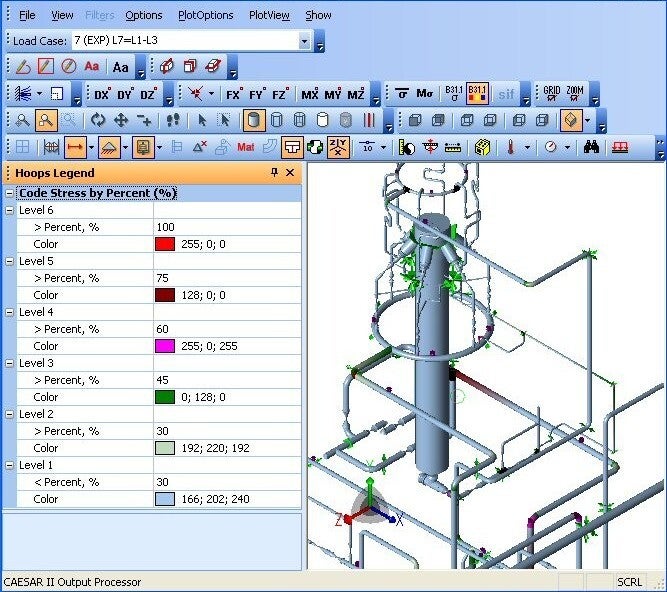Toggle the colored B31.1 code stress button
Viewport: 667px width, 592px height.
[x=477, y=94]
